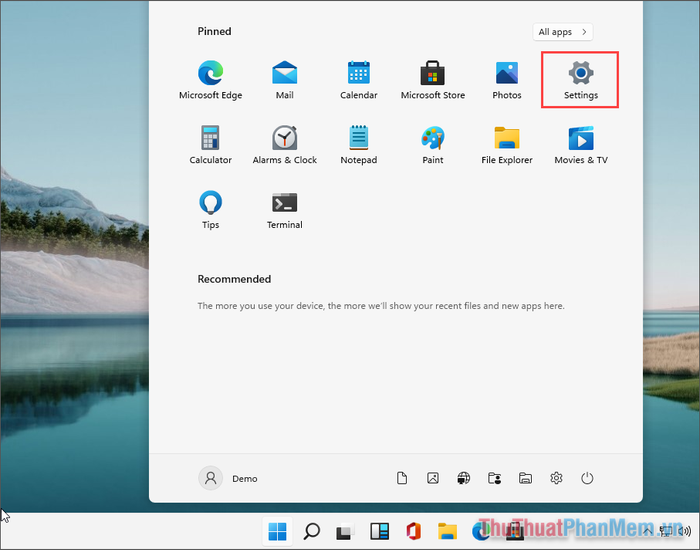Launch the Photos app
The height and width of the screenshot is (550, 700).
click(x=507, y=80)
